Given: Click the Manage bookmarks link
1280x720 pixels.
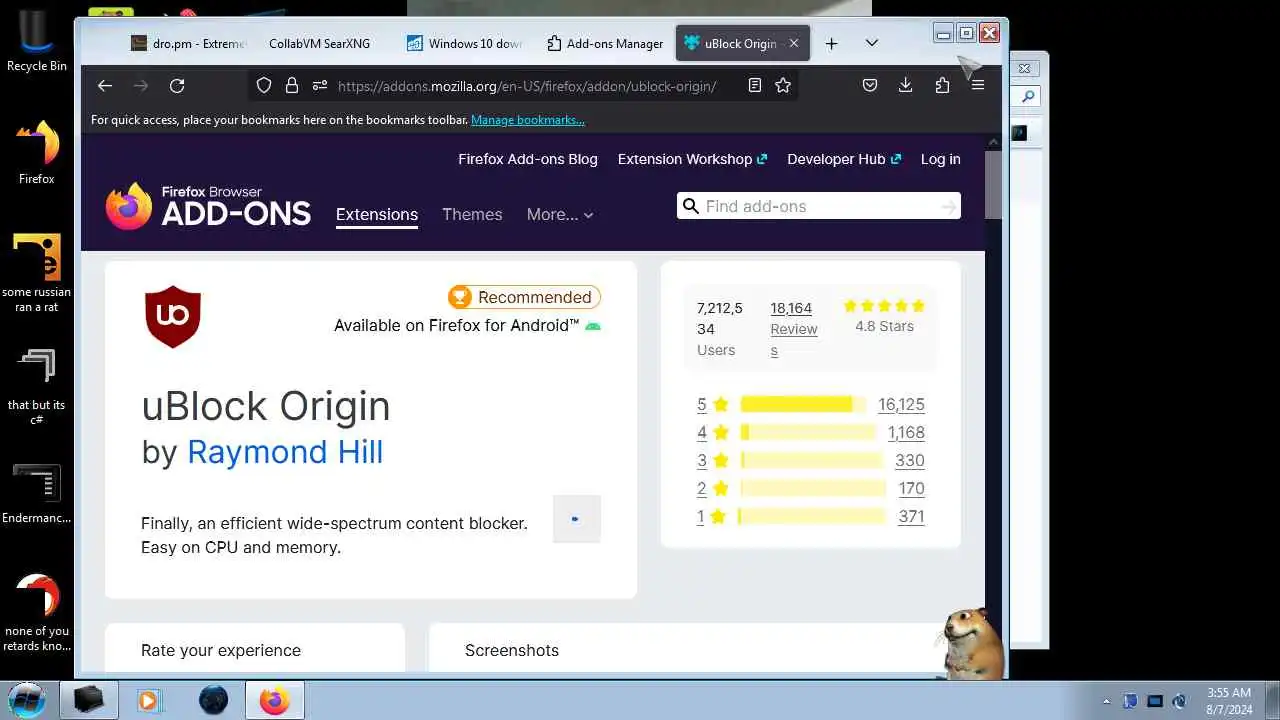Looking at the screenshot, I should pos(528,120).
